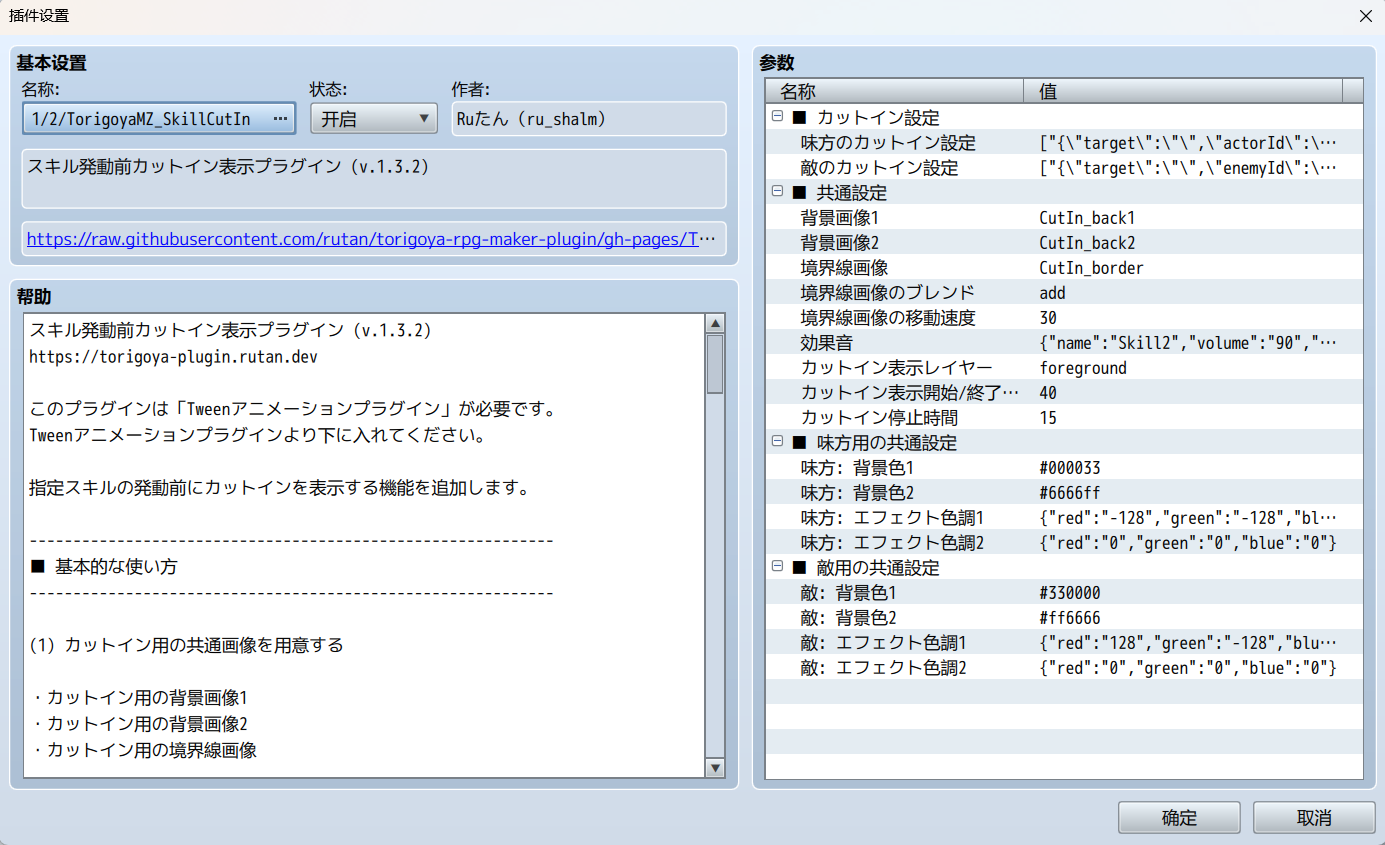Click the color value #ff6666
Image resolution: width=1385 pixels, height=845 pixels.
click(x=1069, y=617)
